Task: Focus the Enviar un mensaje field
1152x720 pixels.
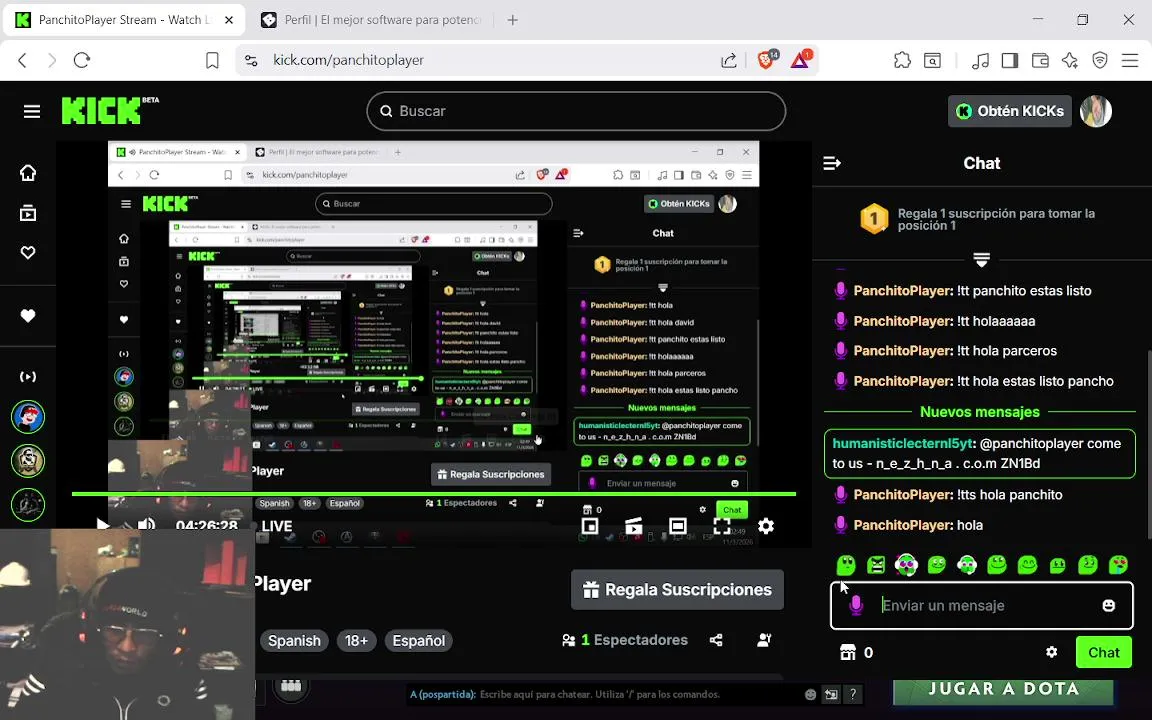Action: (x=982, y=605)
